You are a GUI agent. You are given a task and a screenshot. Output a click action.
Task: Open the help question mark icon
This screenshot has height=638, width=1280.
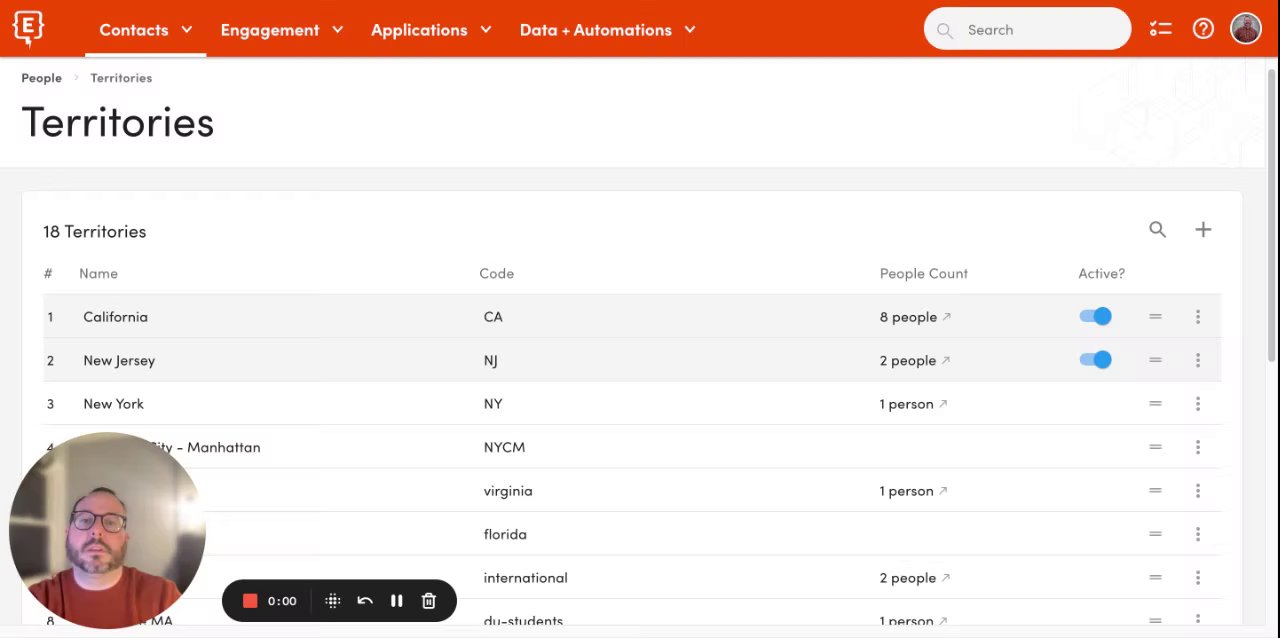click(1203, 29)
